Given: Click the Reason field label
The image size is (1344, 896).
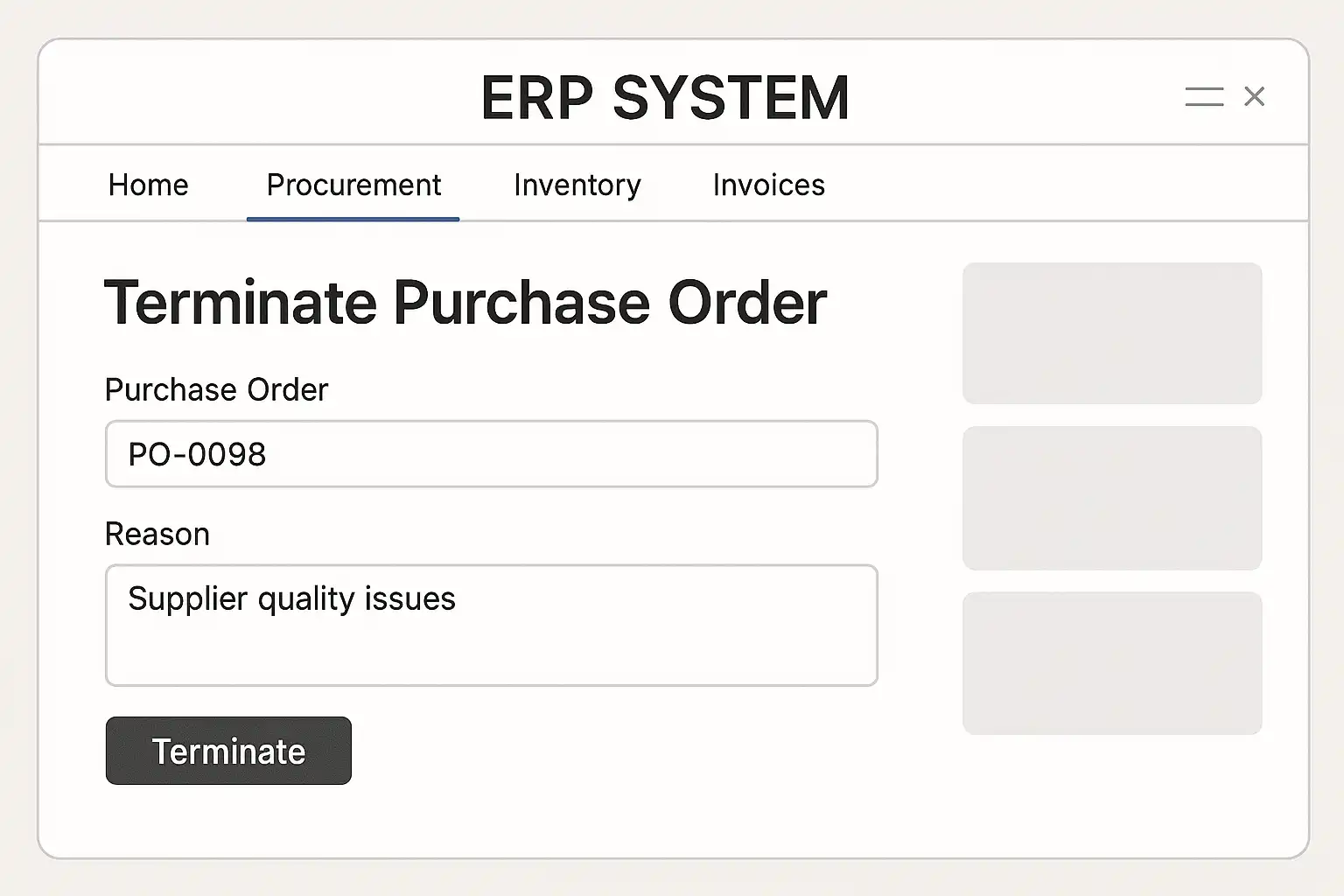Looking at the screenshot, I should (x=157, y=534).
